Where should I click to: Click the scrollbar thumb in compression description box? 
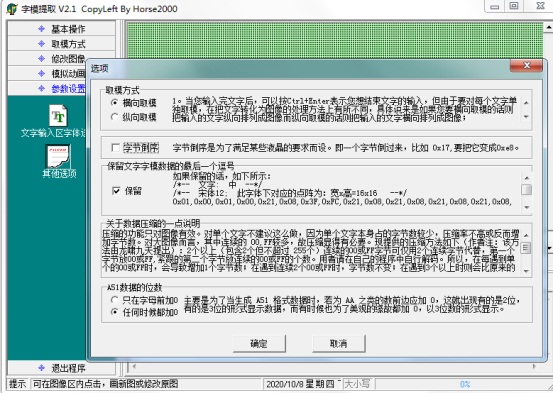point(526,248)
